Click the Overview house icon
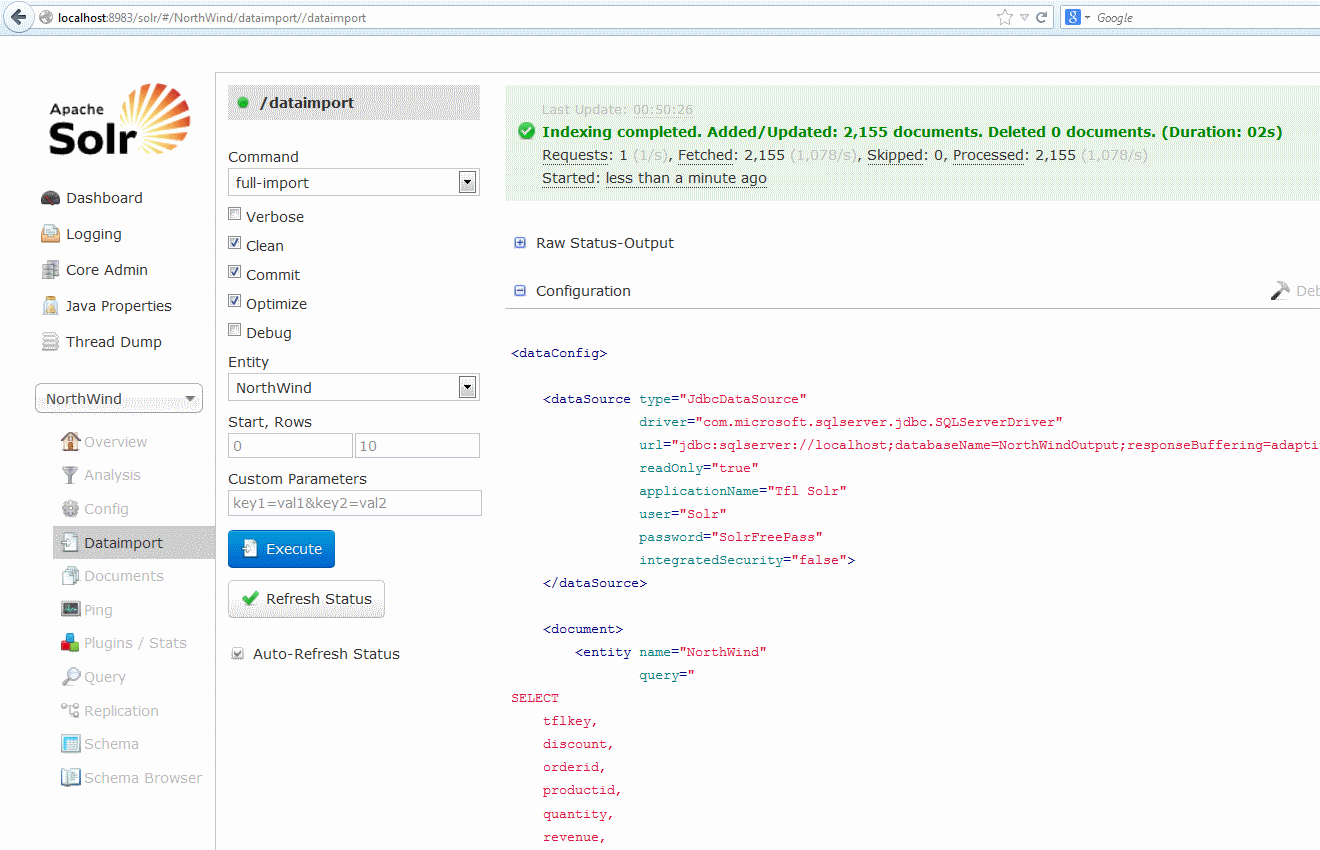1320x850 pixels. (x=71, y=441)
